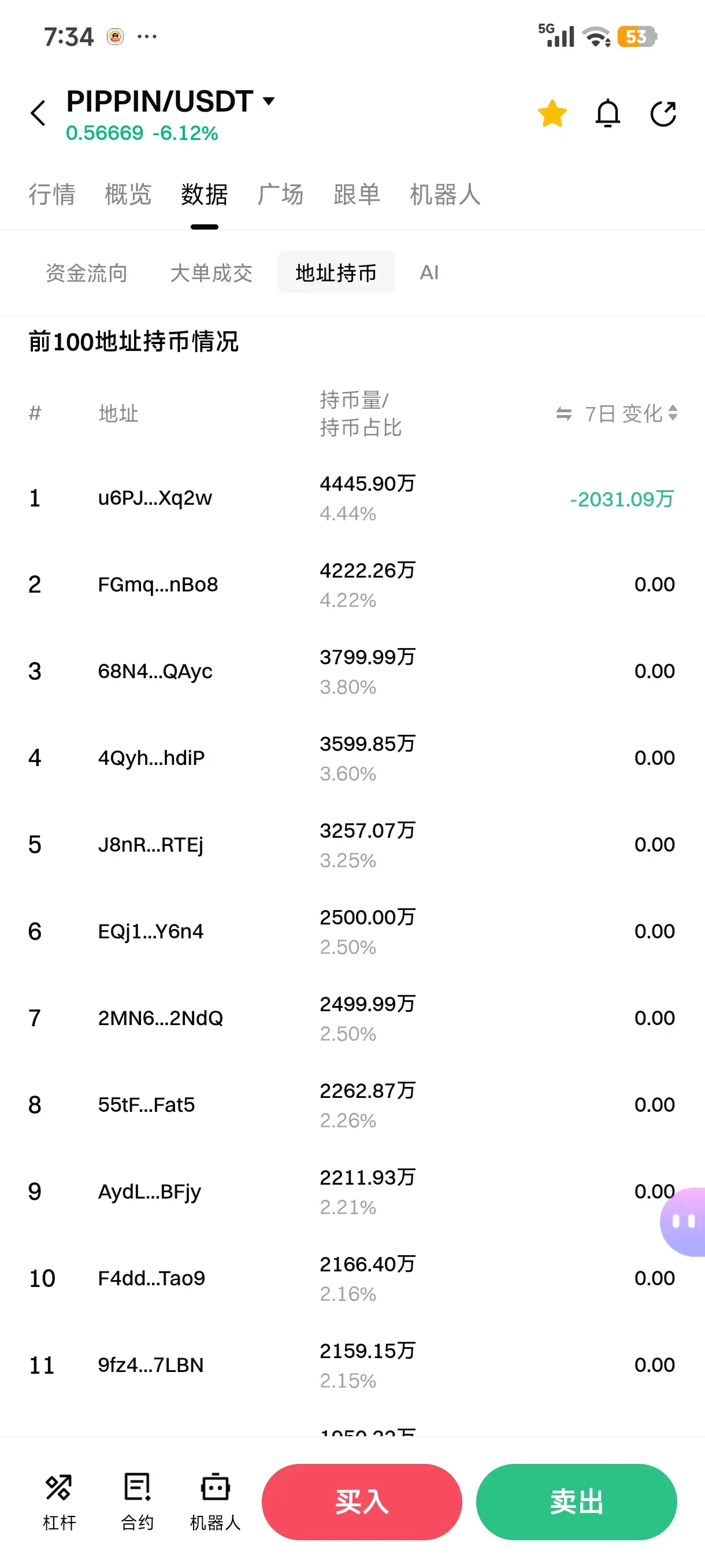705x1568 pixels.
Task: Expand the PIPPIN/USDT pair dropdown
Action: [x=268, y=101]
